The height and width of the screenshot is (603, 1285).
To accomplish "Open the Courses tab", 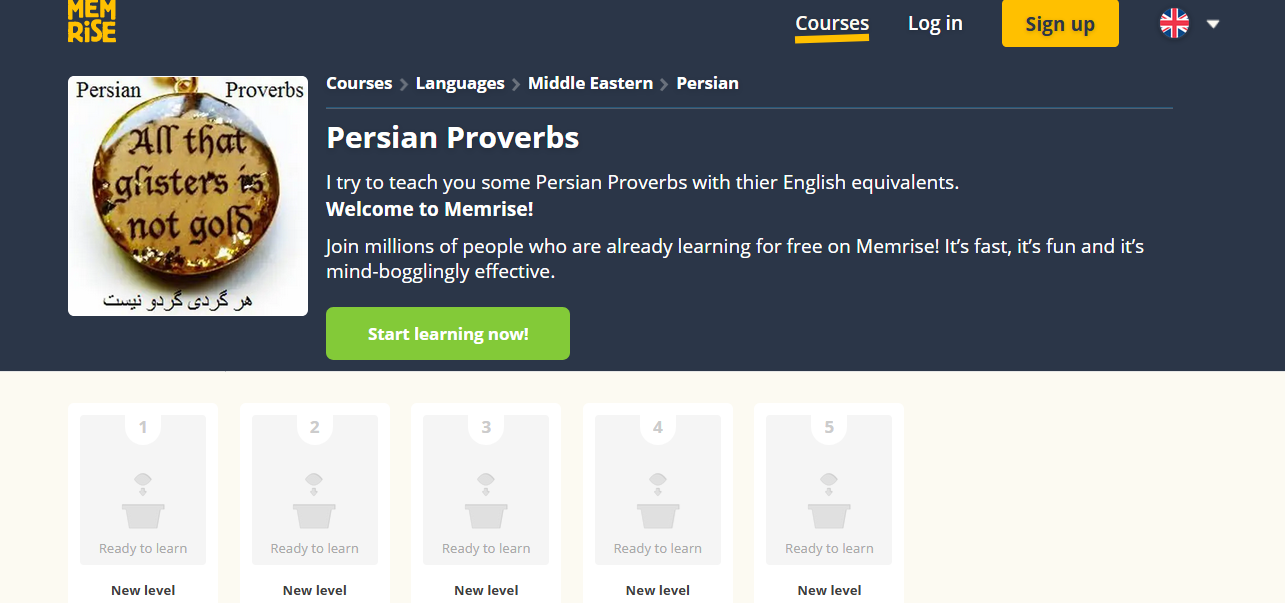I will [832, 23].
